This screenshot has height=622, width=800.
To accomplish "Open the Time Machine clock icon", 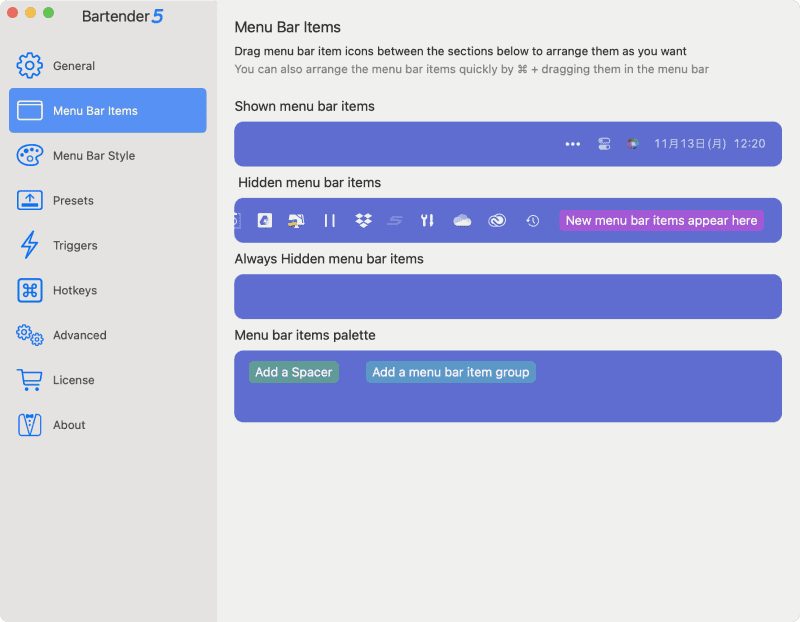I will [x=531, y=220].
